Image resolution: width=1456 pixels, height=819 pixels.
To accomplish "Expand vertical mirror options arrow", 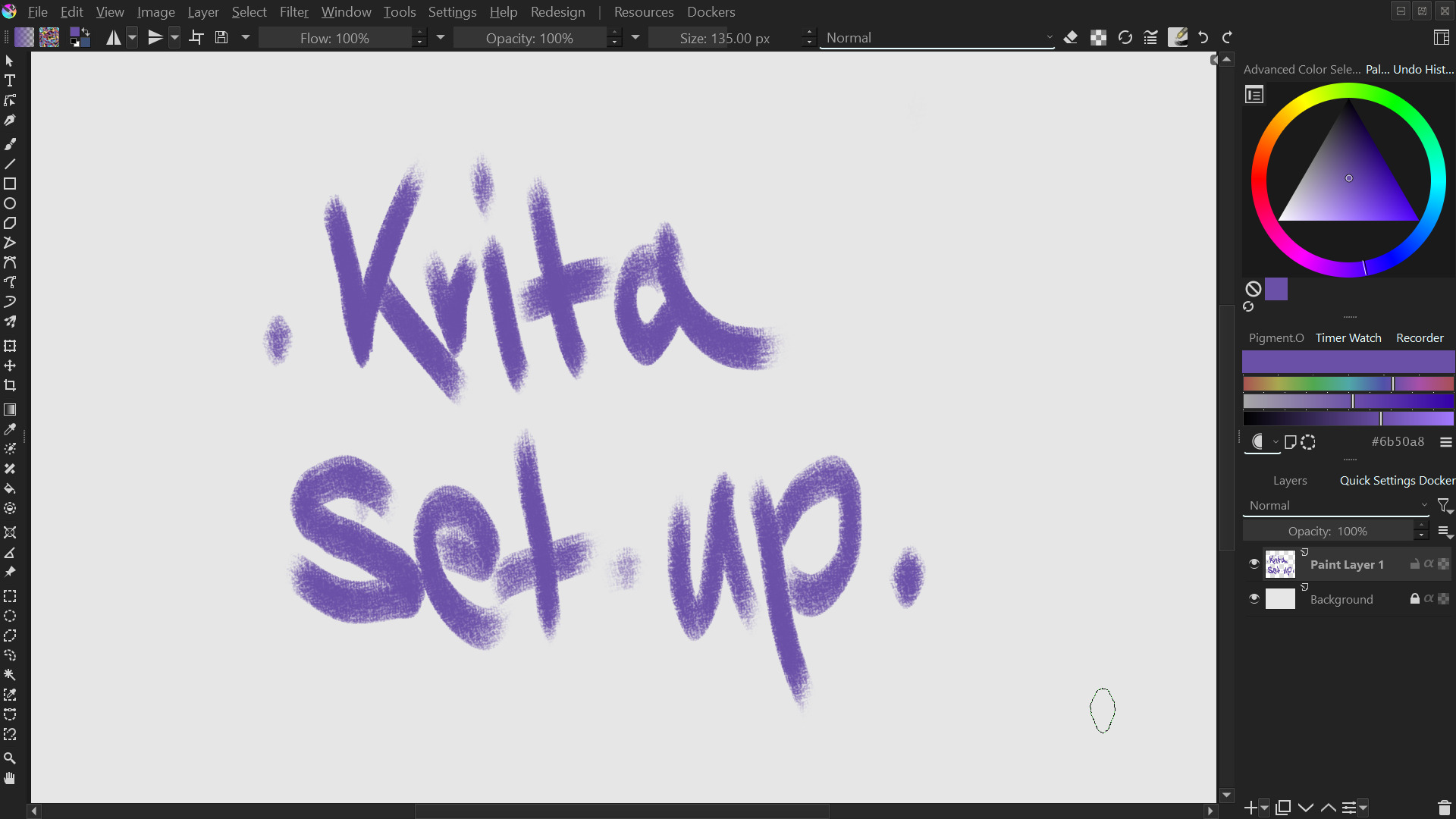I will pos(175,38).
